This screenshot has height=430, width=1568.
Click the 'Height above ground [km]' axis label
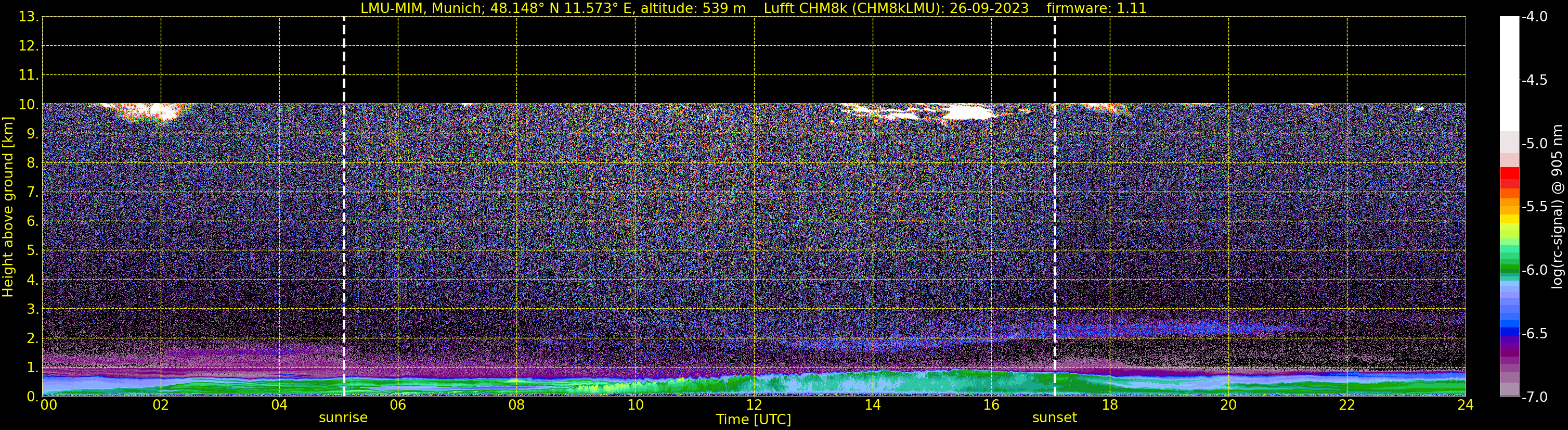[8, 207]
